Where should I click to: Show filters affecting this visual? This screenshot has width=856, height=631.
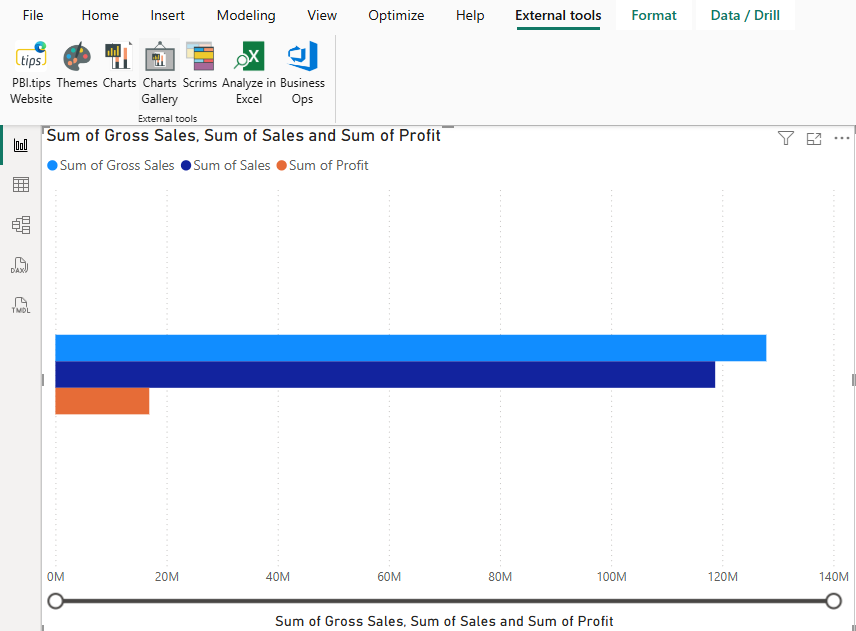(786, 139)
